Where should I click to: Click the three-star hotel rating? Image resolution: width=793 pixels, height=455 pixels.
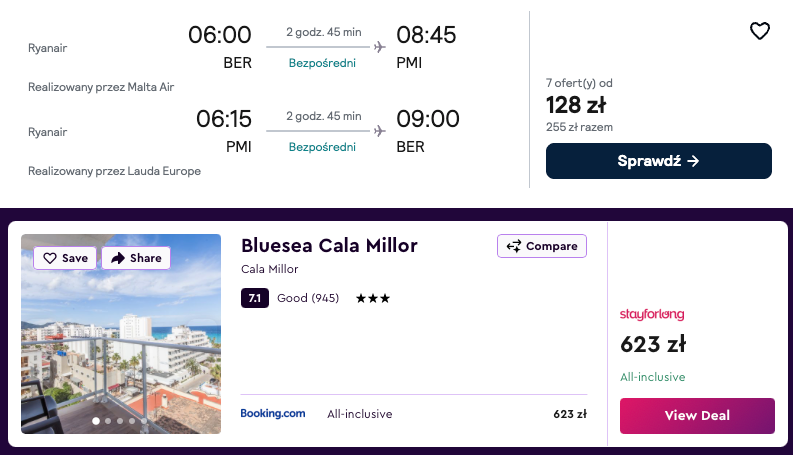(373, 298)
